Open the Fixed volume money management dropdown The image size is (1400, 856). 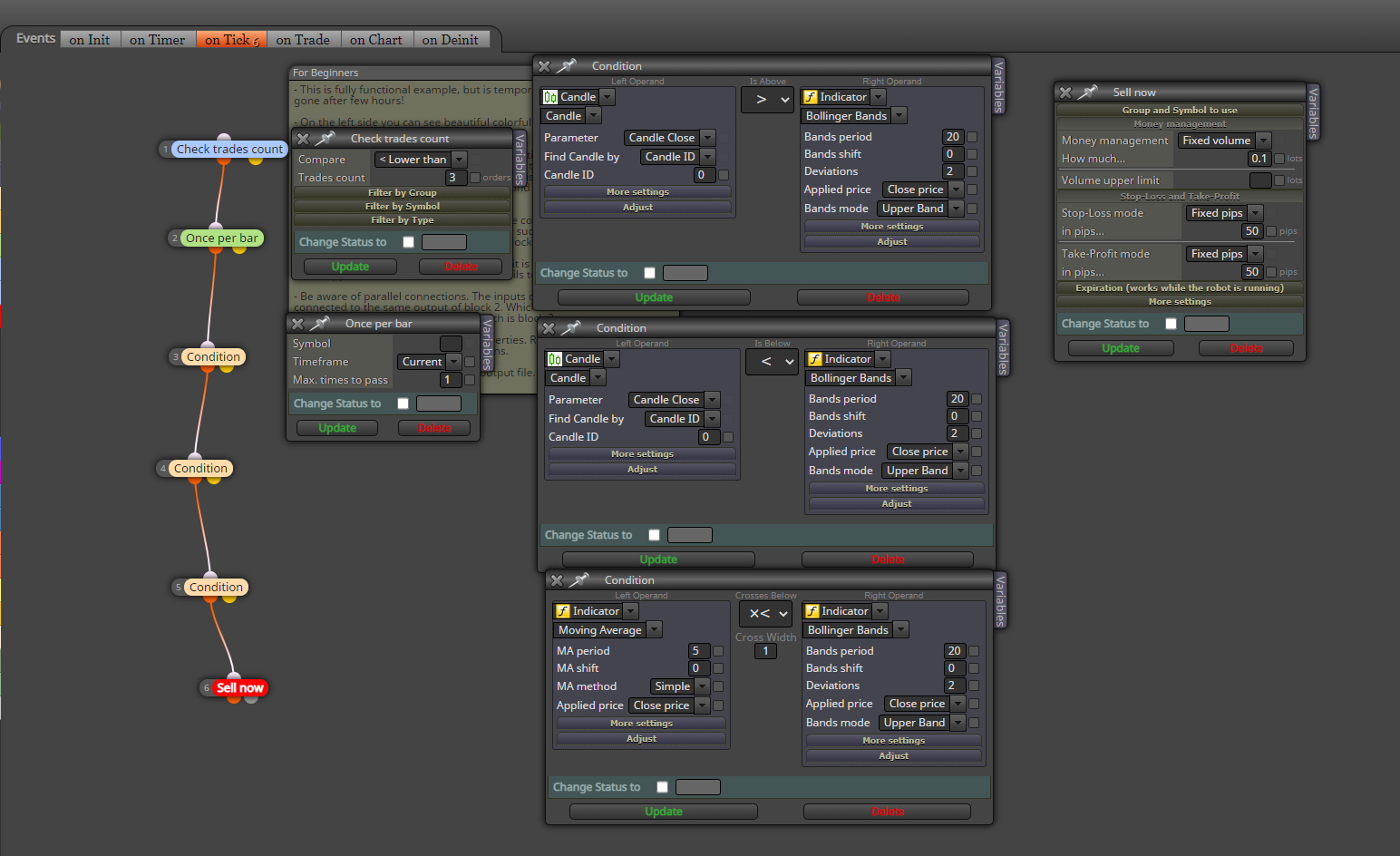(1224, 141)
